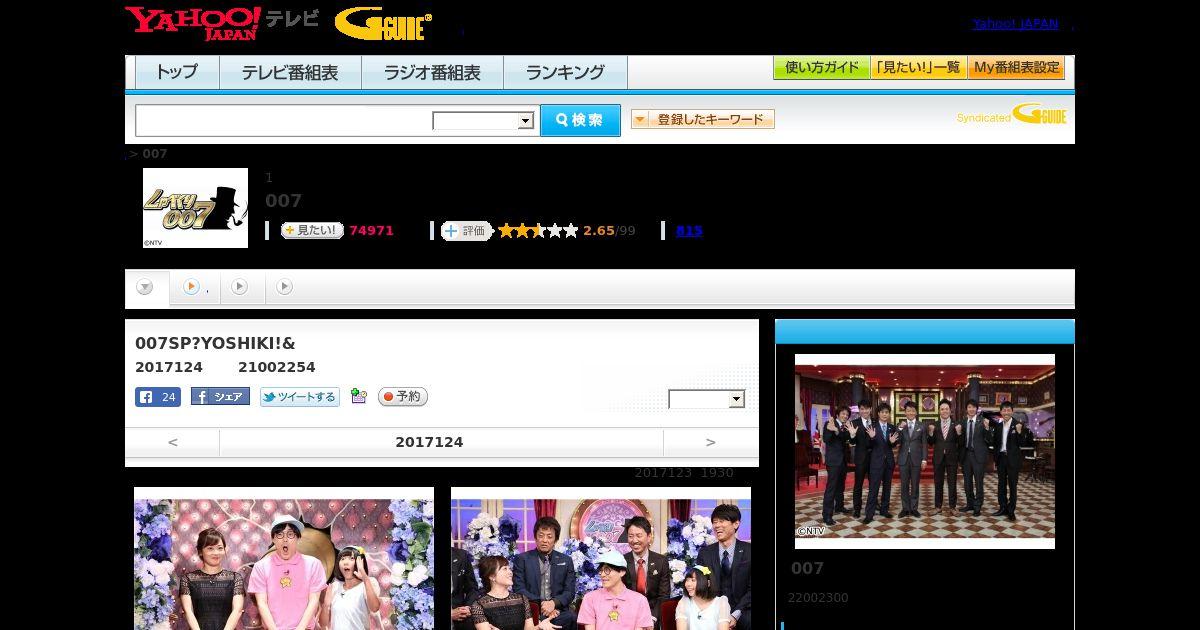Screen dimensions: 1200x630
Task: Select the fourth tab with play icon
Action: pos(285,288)
